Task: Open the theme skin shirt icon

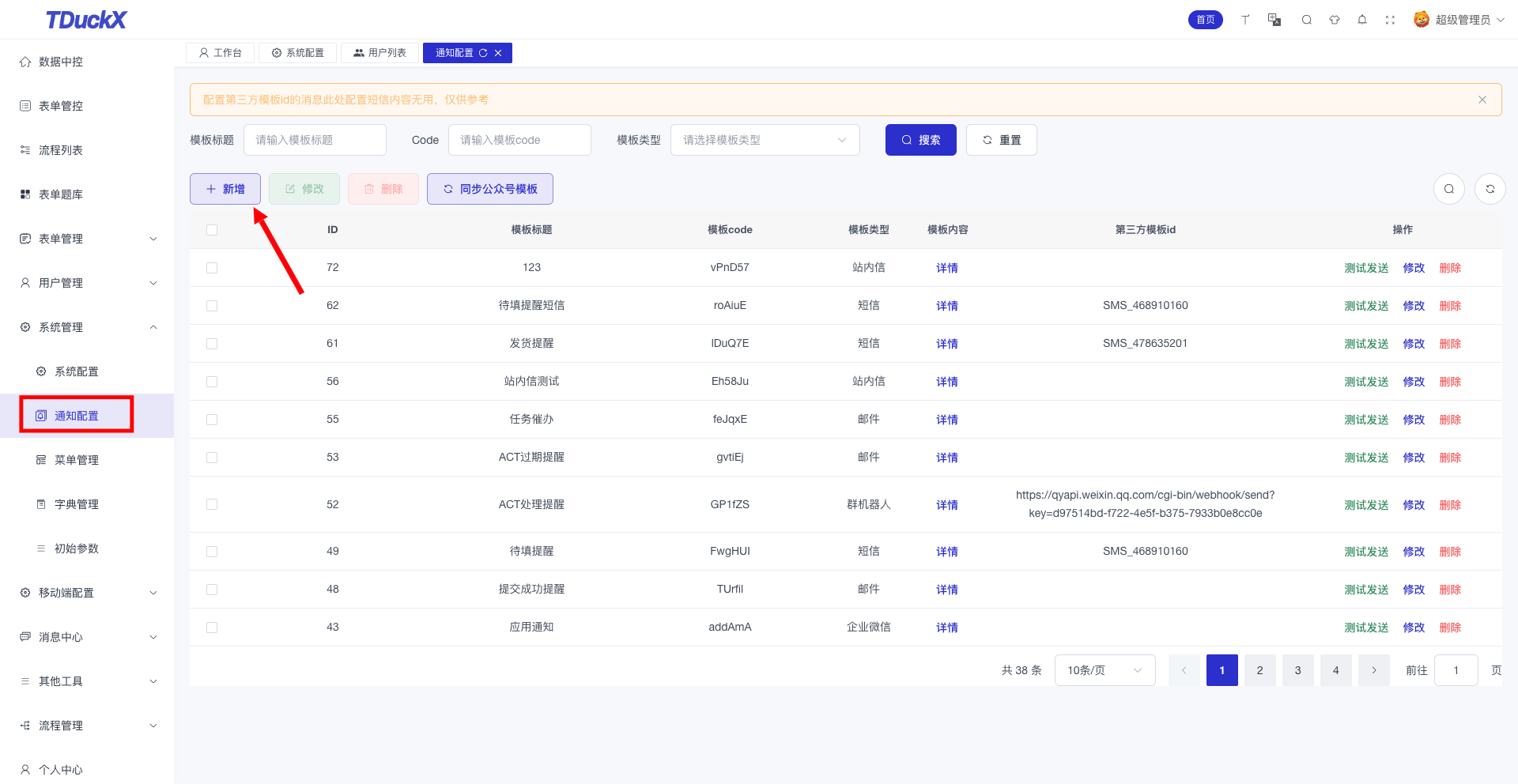Action: pyautogui.click(x=1335, y=20)
